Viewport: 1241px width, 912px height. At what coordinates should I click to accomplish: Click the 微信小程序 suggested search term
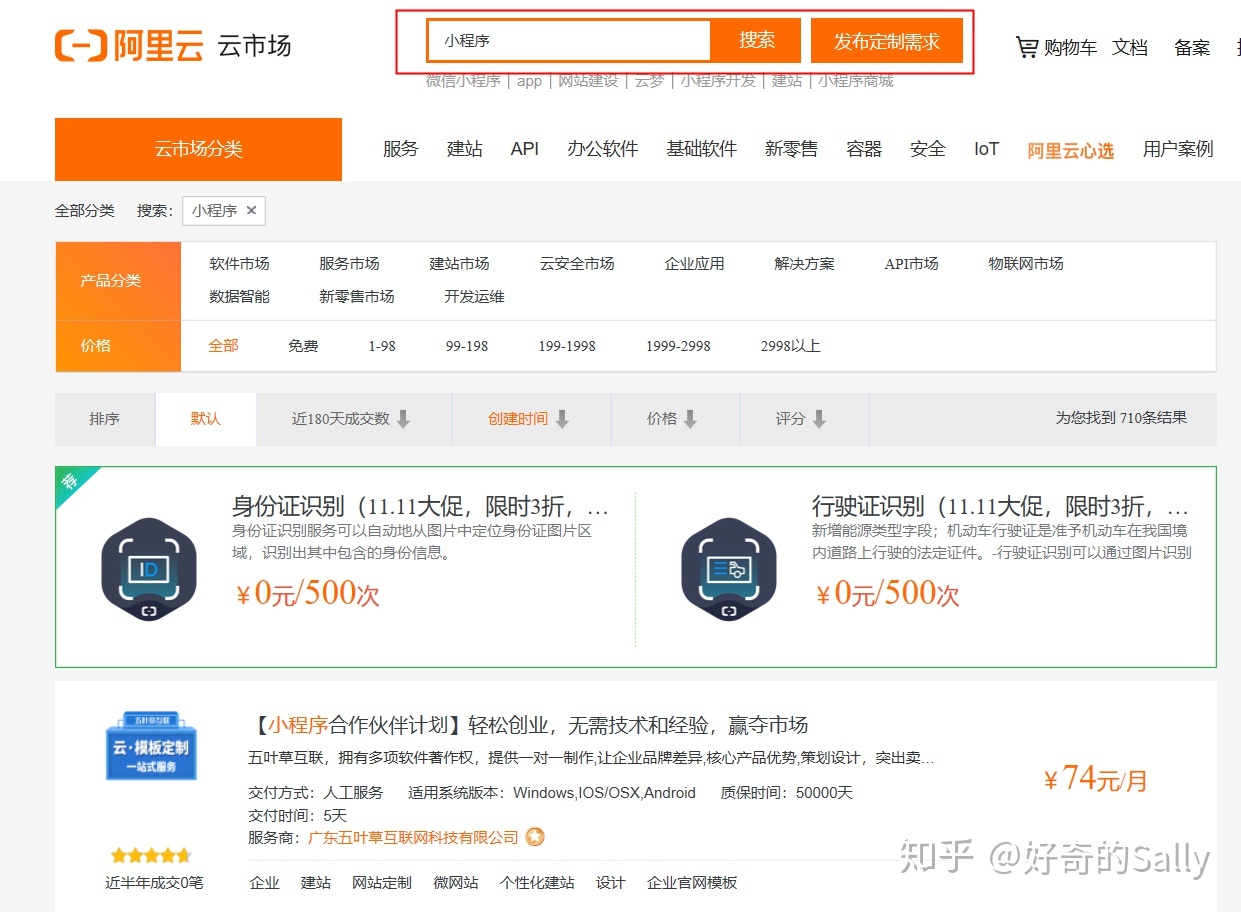(x=463, y=81)
